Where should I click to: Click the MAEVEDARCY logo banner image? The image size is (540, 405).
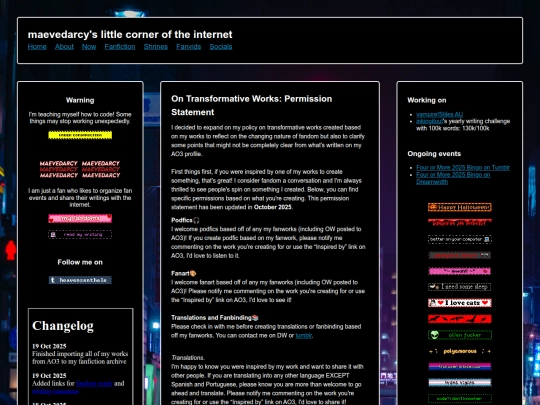(x=80, y=169)
